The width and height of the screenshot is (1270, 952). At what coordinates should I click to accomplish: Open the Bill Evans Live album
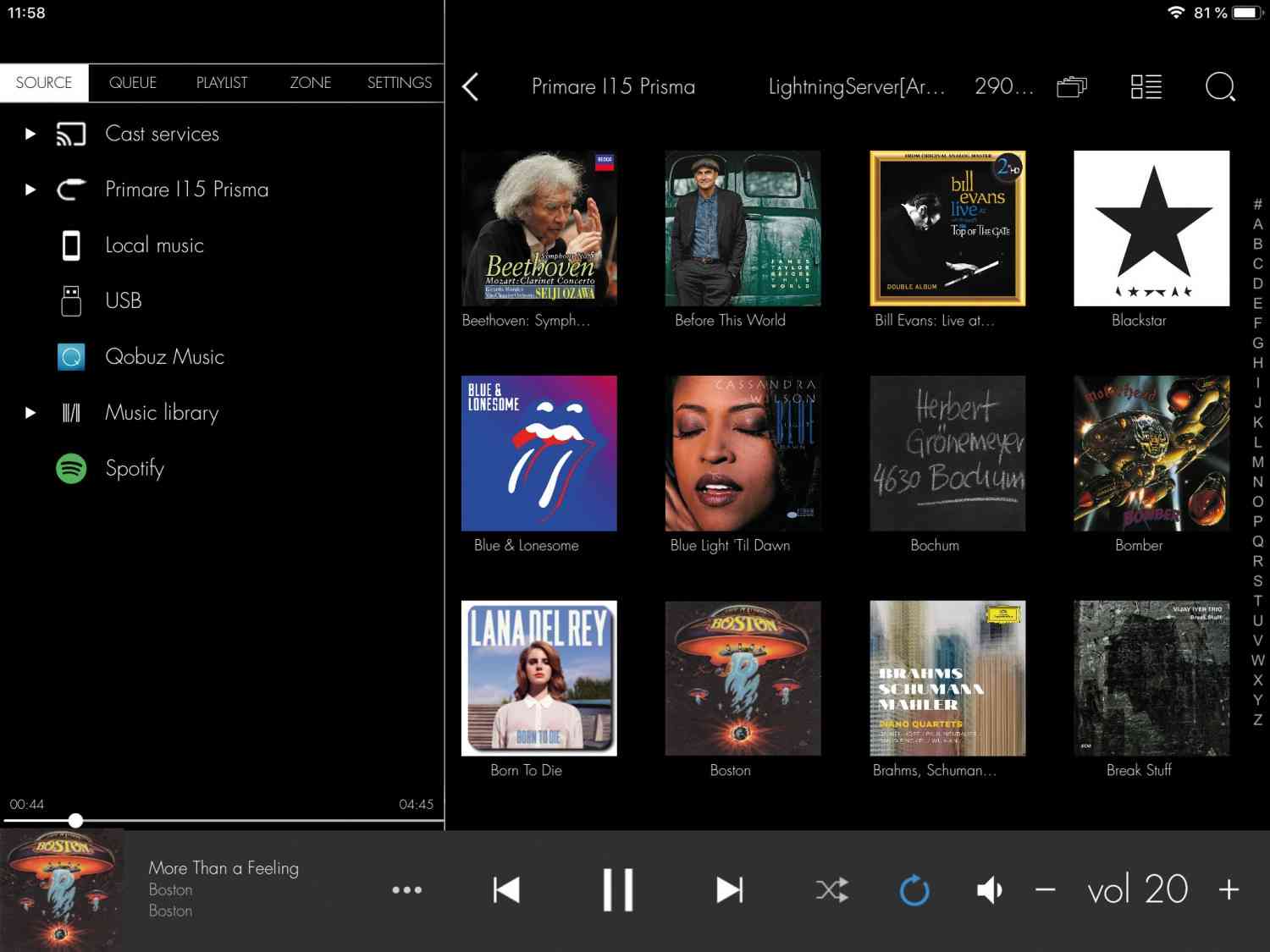[947, 228]
